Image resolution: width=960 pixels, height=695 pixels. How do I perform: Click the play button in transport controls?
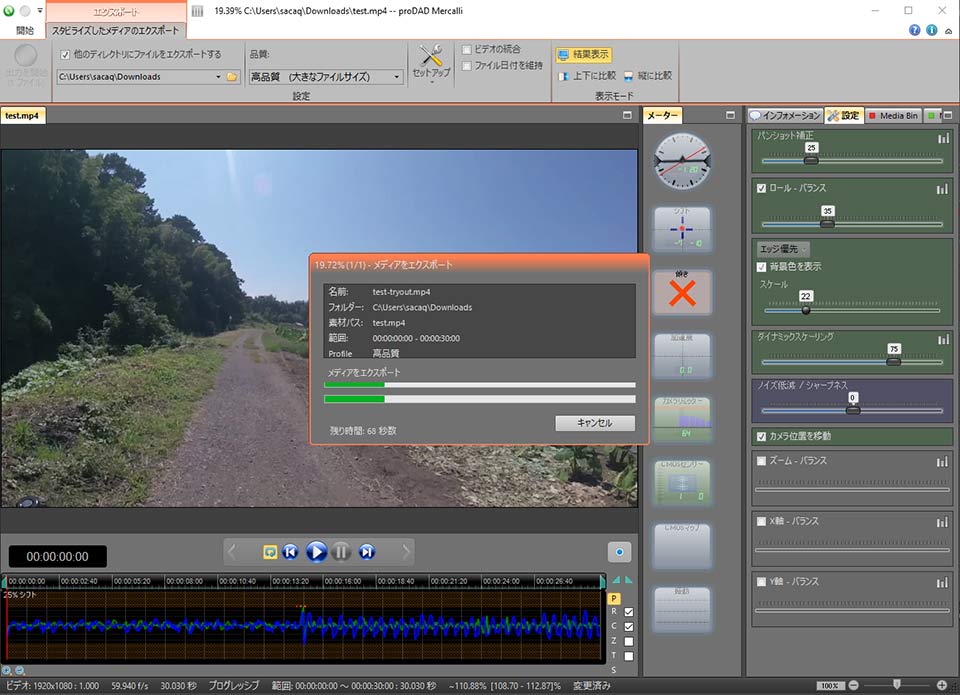click(x=316, y=552)
